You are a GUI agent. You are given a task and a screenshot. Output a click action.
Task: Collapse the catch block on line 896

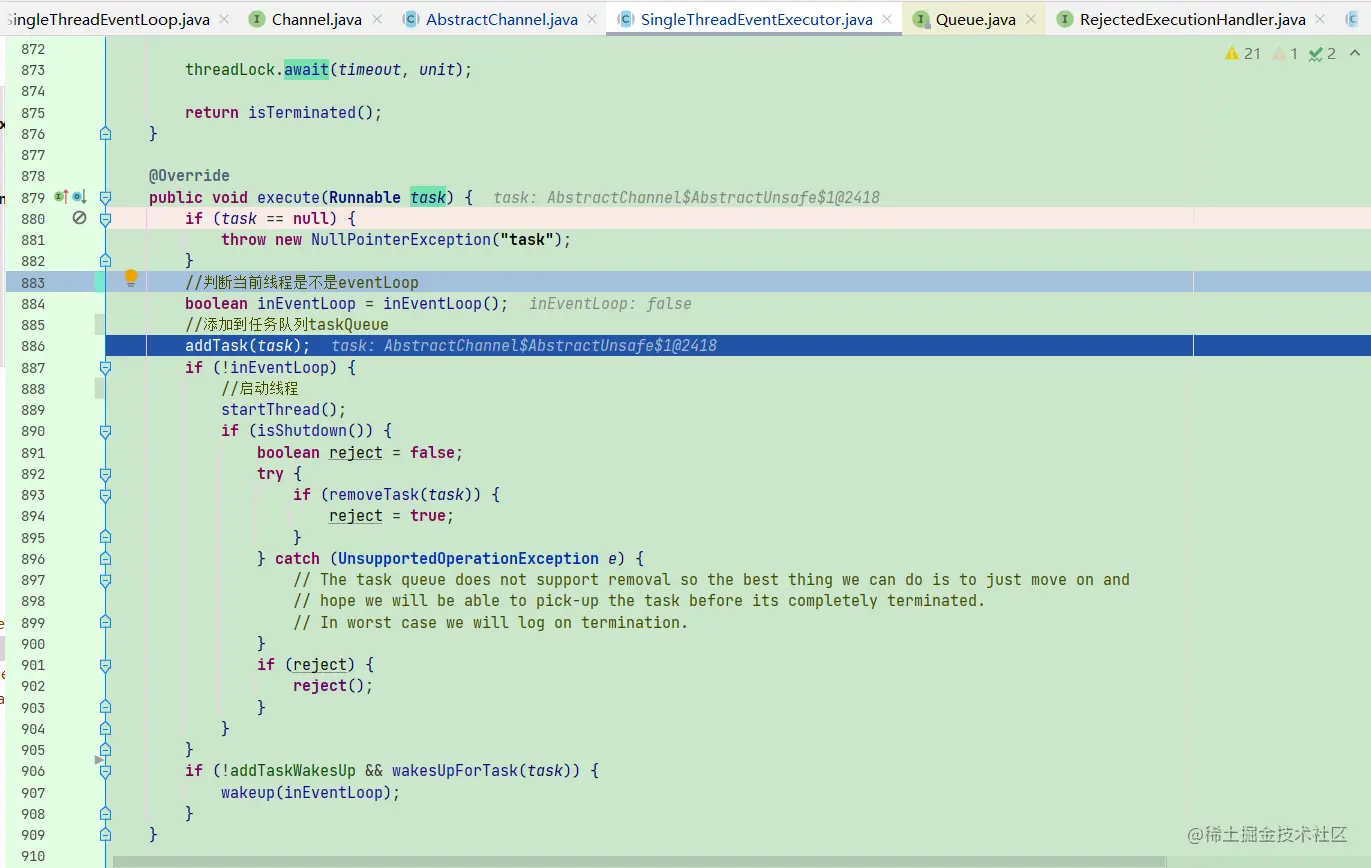[105, 559]
